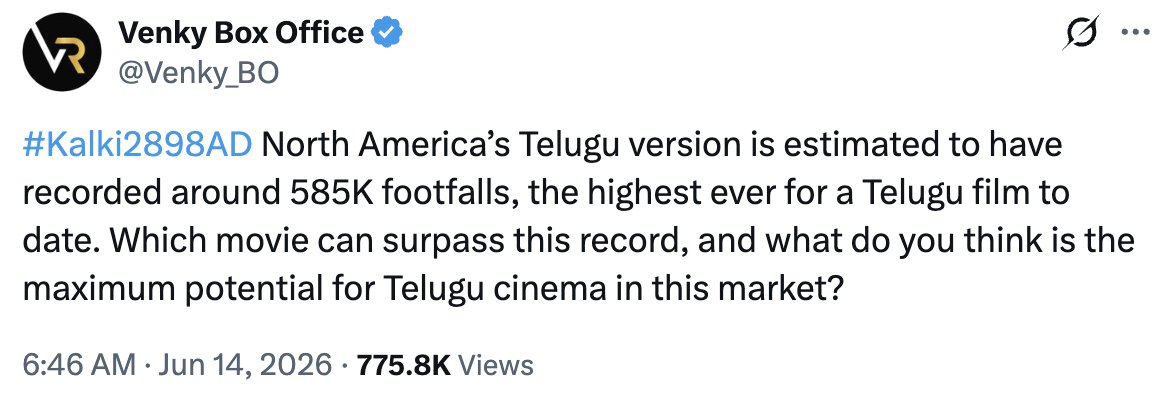The image size is (1166, 404).
Task: Visit the Venky Box Office display name
Action: pyautogui.click(x=241, y=33)
